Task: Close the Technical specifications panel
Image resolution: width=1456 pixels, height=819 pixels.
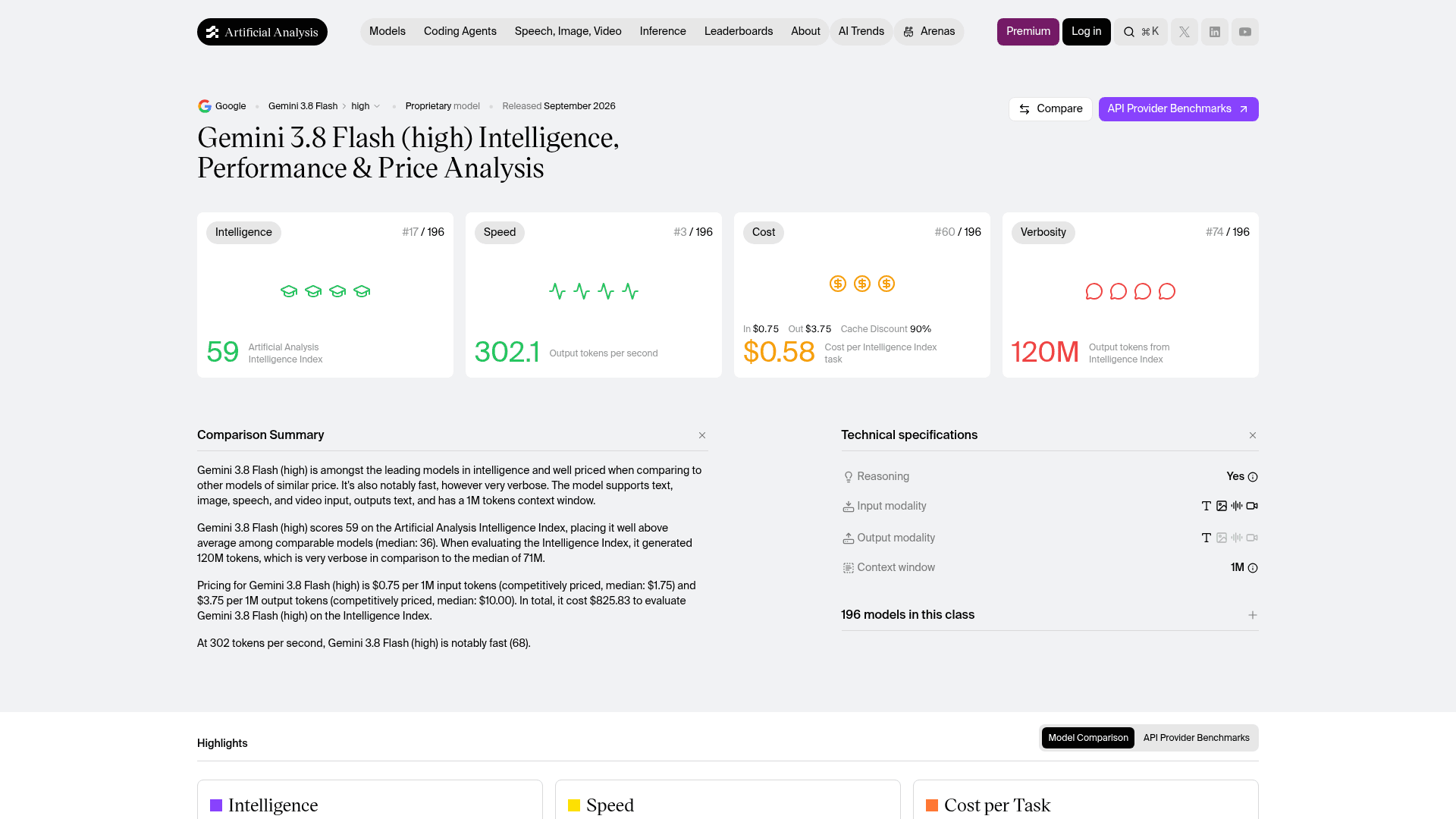Action: click(x=1253, y=435)
